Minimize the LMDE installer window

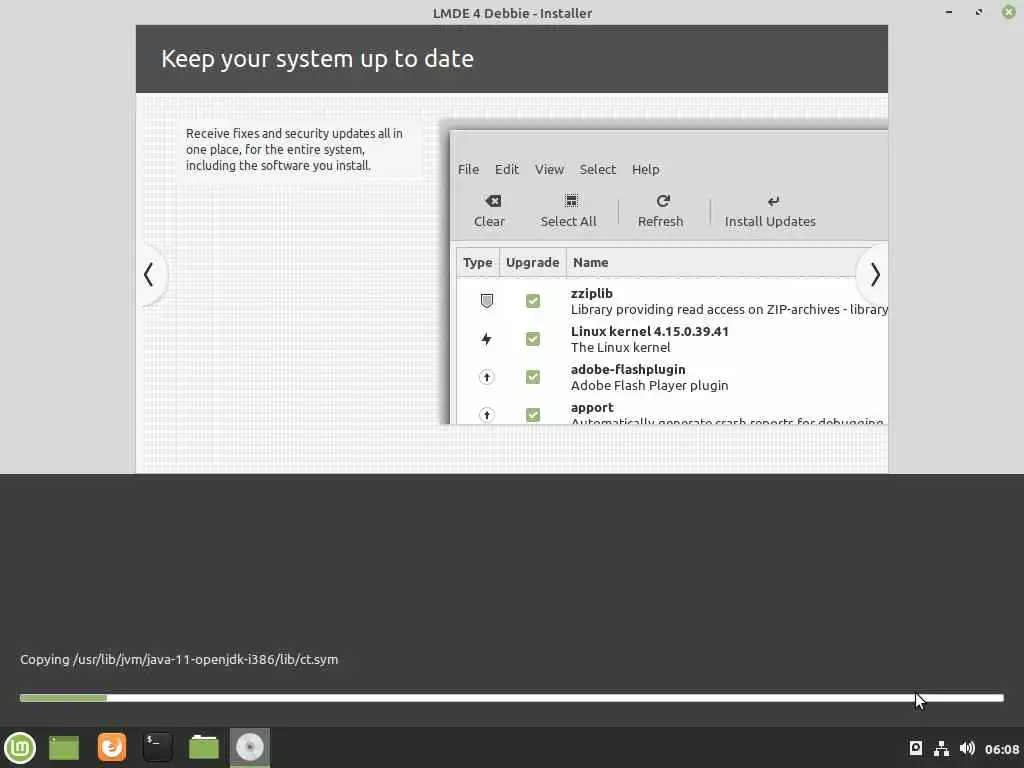[949, 12]
